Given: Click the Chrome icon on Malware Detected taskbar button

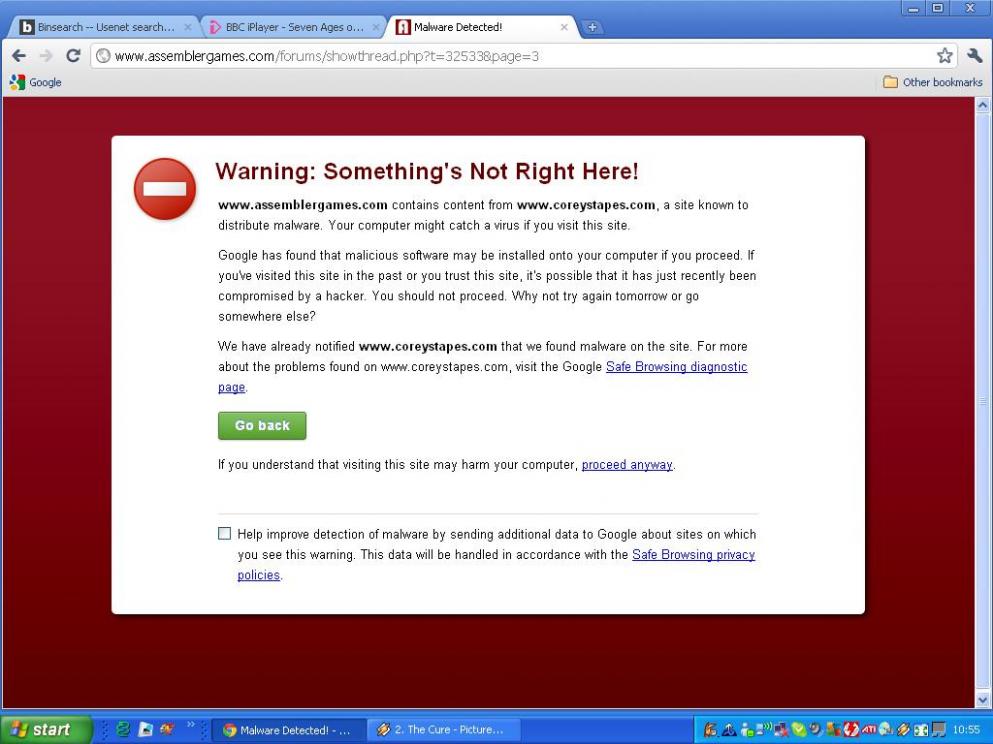Looking at the screenshot, I should (x=229, y=730).
